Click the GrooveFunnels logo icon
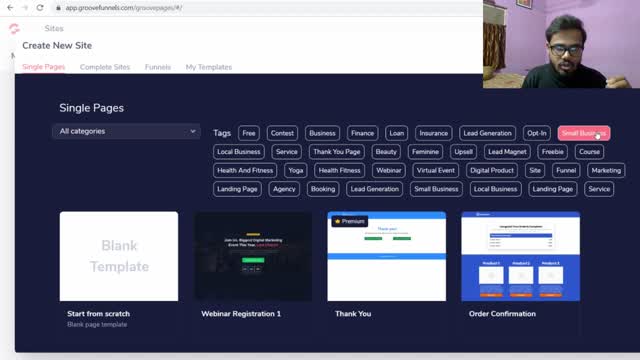The height and width of the screenshot is (360, 640). tap(14, 29)
